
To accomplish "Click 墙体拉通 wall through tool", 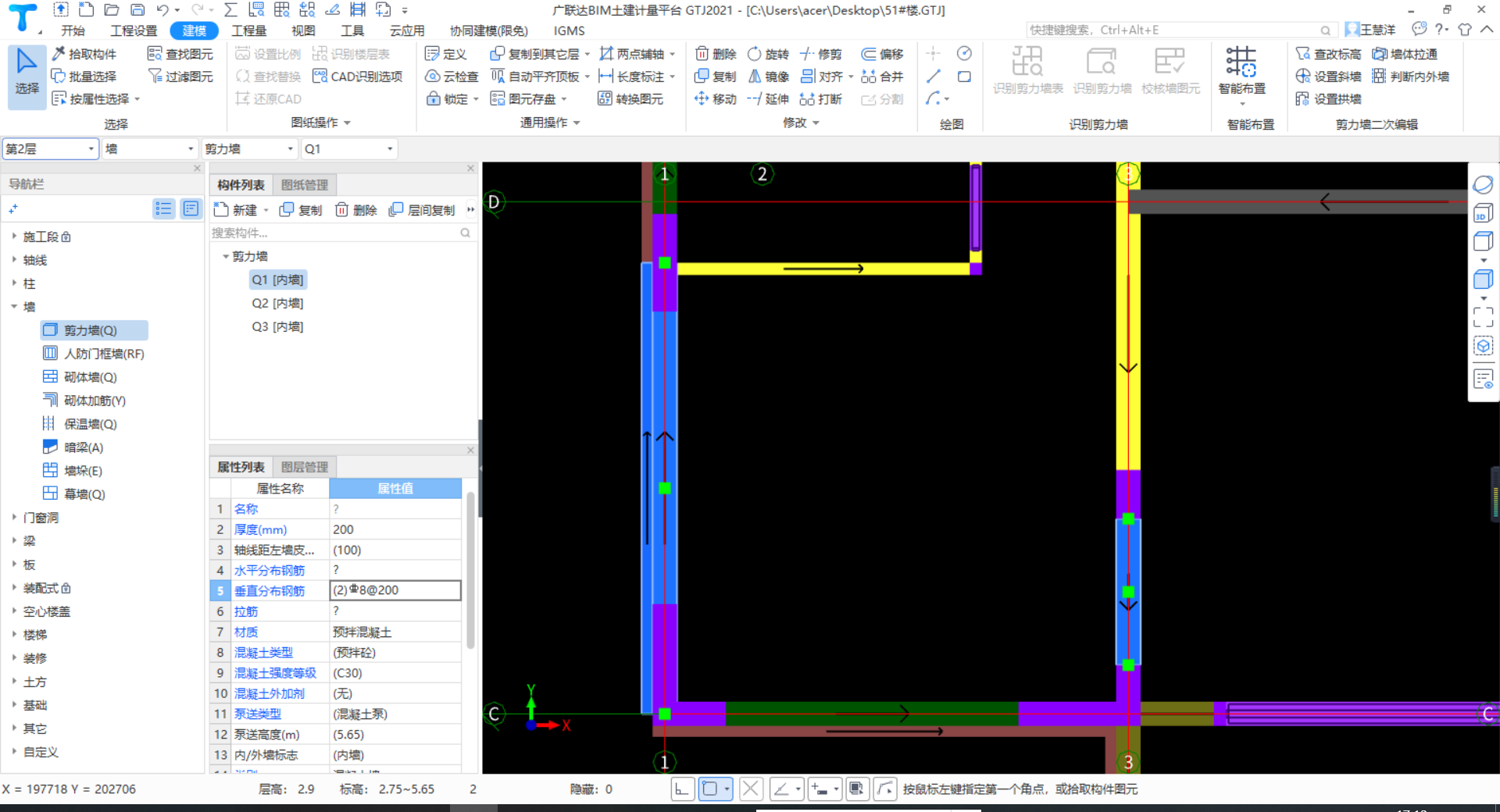I will tap(1405, 54).
